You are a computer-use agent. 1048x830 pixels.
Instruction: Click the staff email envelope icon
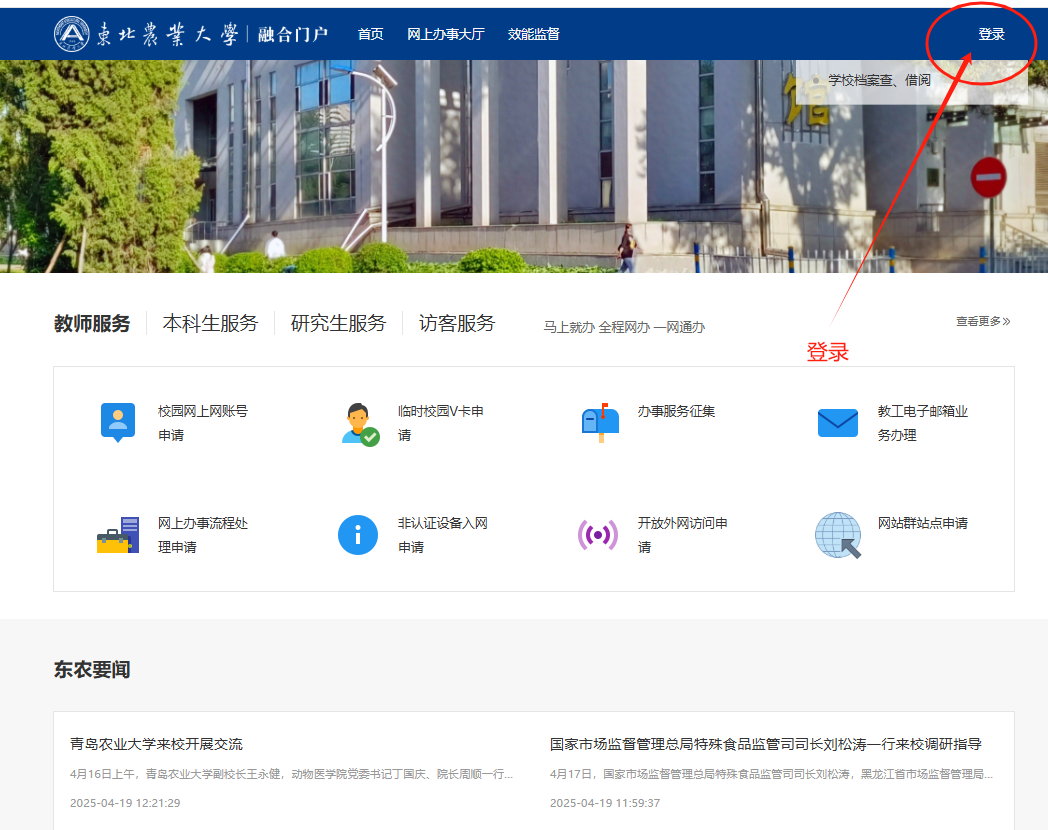pos(838,423)
